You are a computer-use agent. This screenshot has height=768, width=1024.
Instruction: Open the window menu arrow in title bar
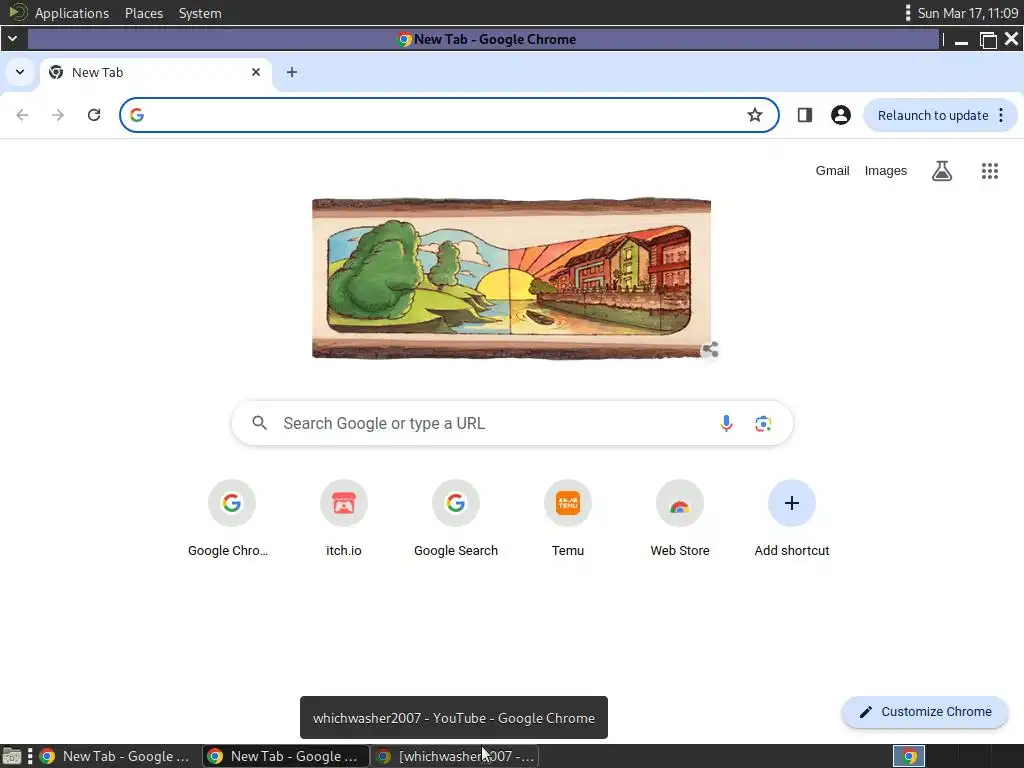pos(12,39)
